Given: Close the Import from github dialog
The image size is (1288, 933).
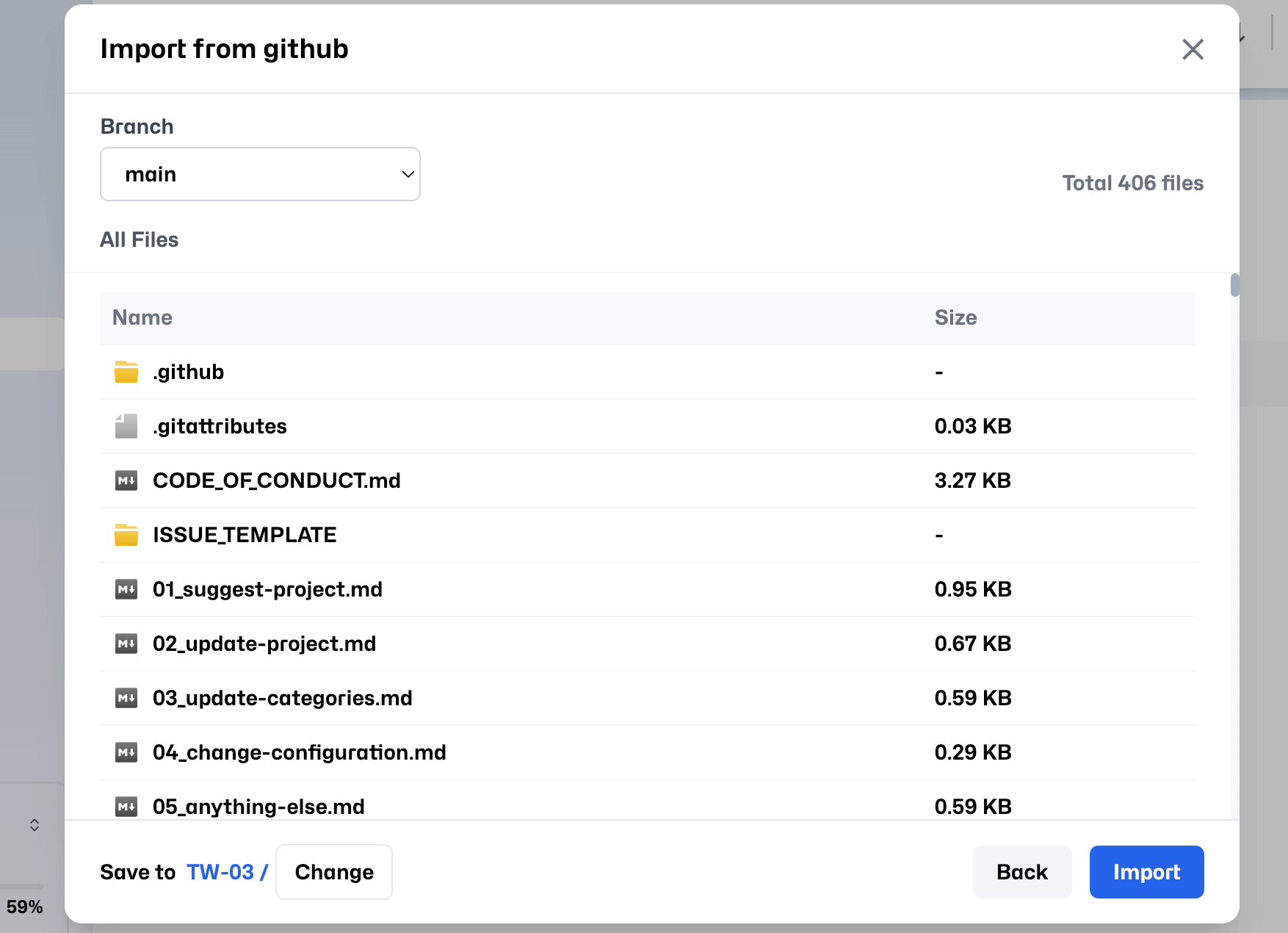Looking at the screenshot, I should tap(1193, 49).
